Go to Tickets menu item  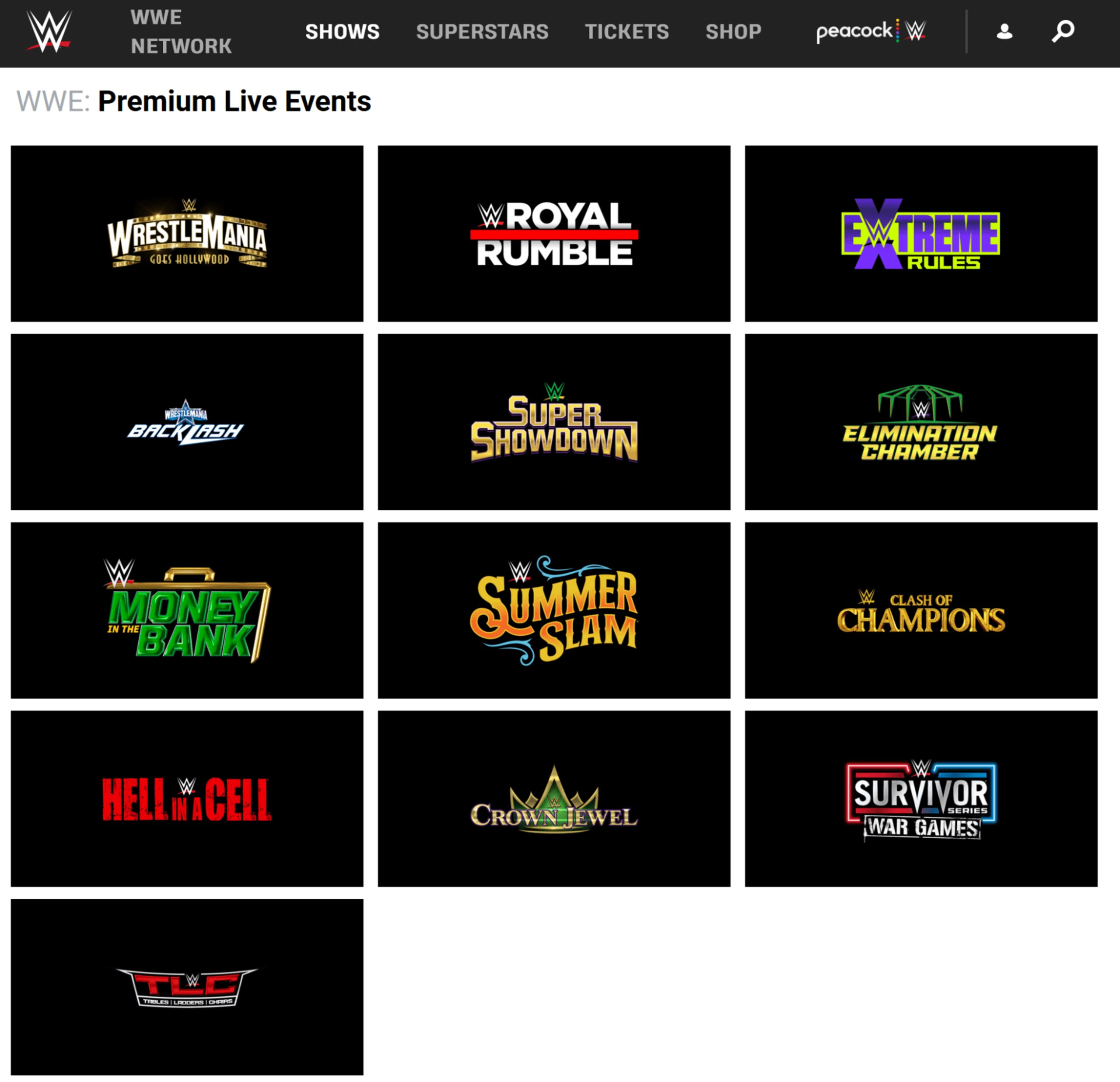(627, 32)
